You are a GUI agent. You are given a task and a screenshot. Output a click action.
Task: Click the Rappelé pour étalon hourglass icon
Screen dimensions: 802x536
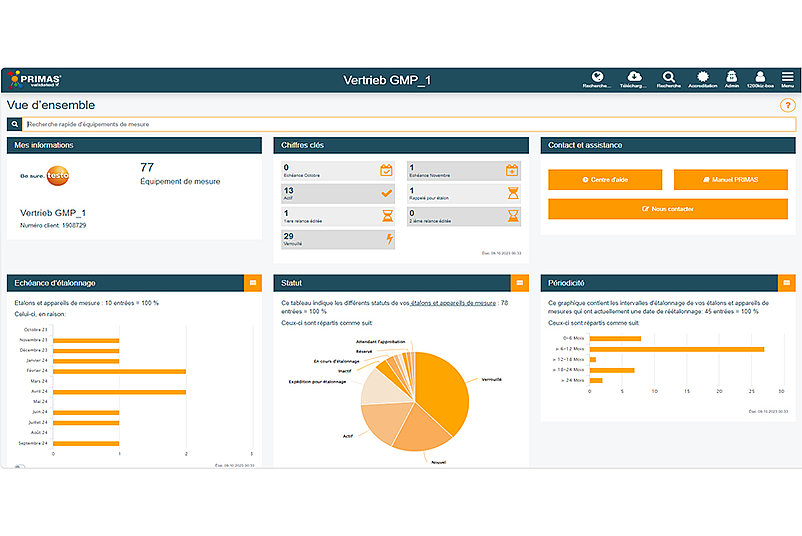pyautogui.click(x=513, y=193)
